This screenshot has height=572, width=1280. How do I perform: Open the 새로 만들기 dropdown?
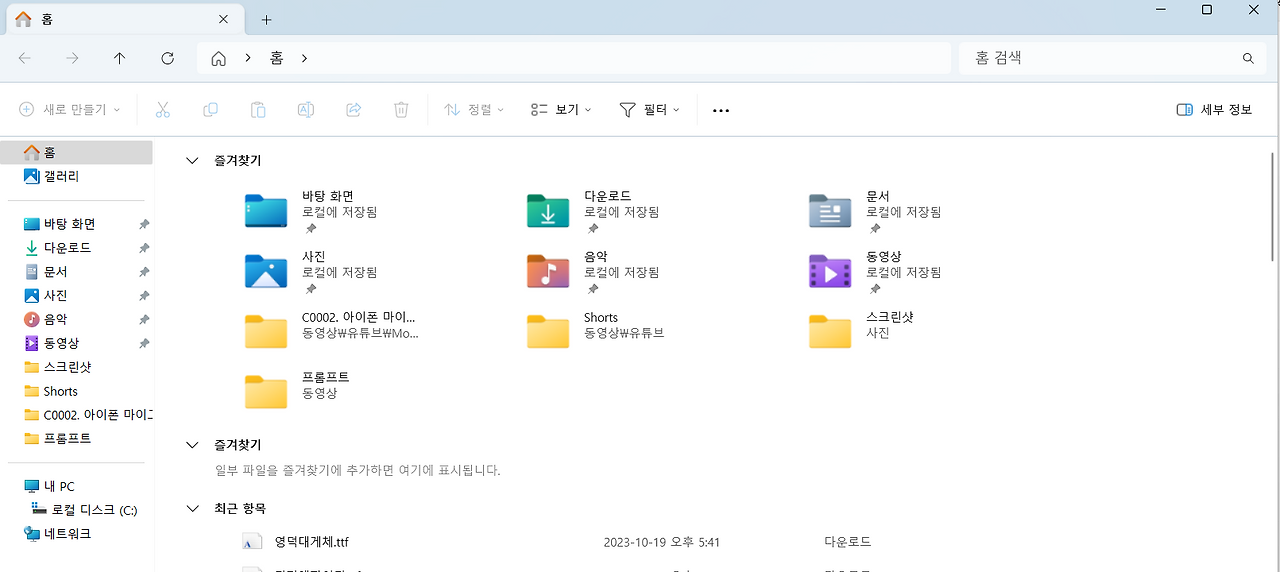click(x=69, y=110)
